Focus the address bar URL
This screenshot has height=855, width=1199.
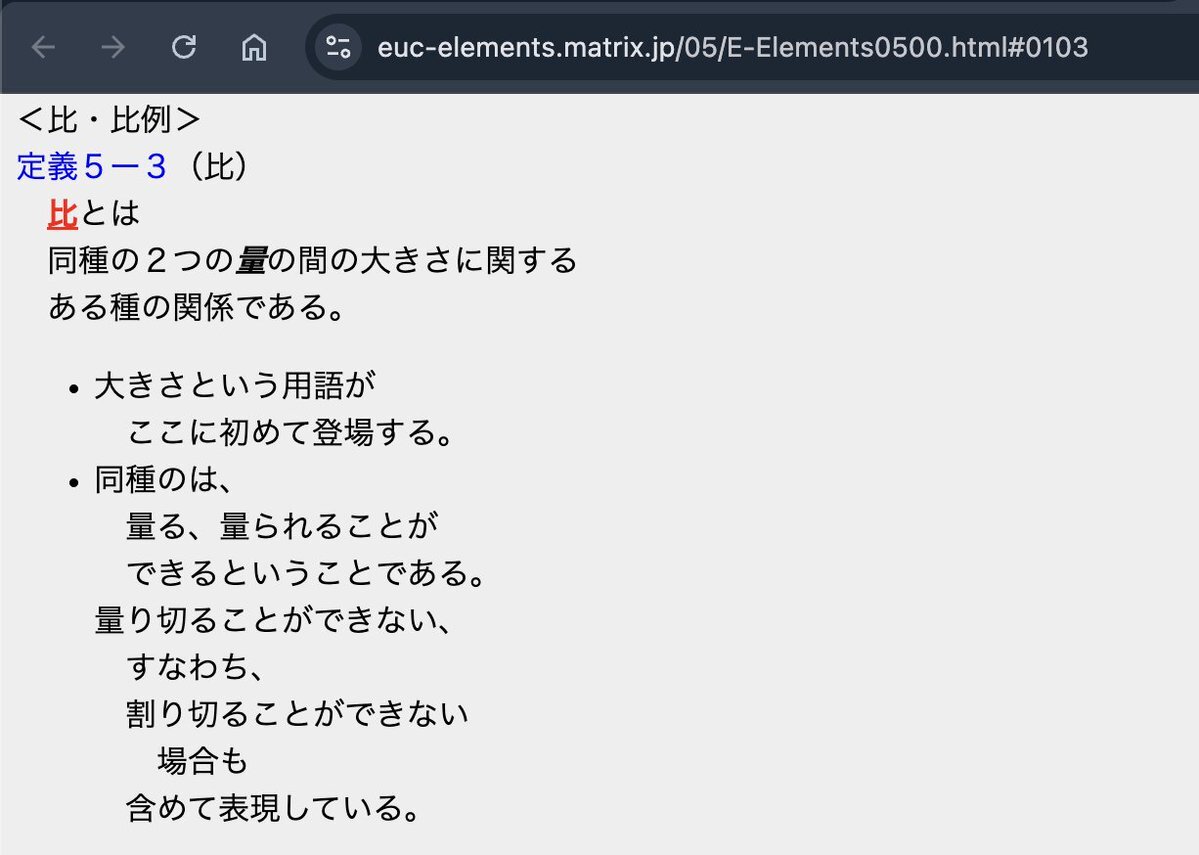tap(732, 47)
